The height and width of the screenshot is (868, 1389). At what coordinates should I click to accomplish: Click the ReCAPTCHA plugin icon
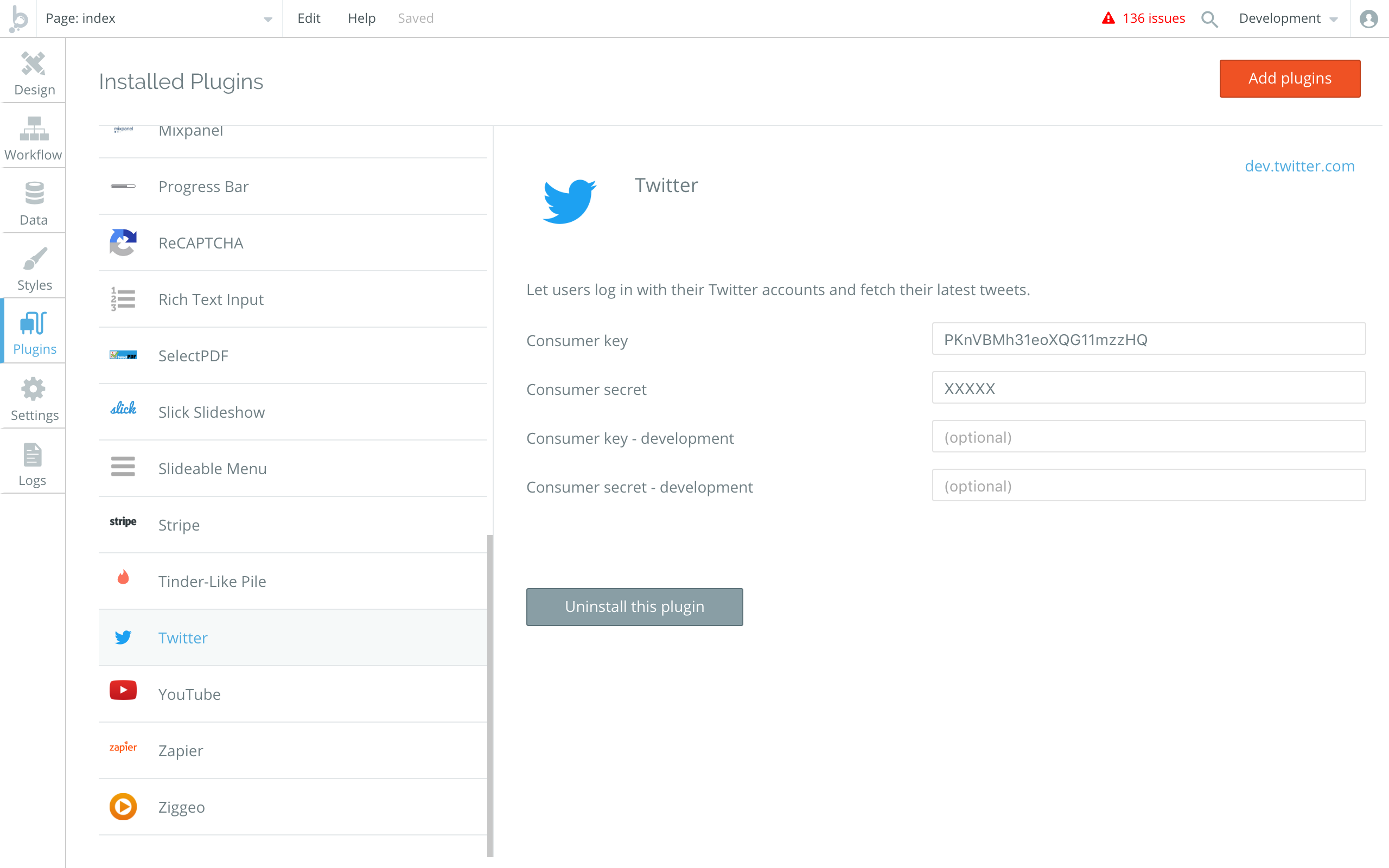pyautogui.click(x=123, y=242)
